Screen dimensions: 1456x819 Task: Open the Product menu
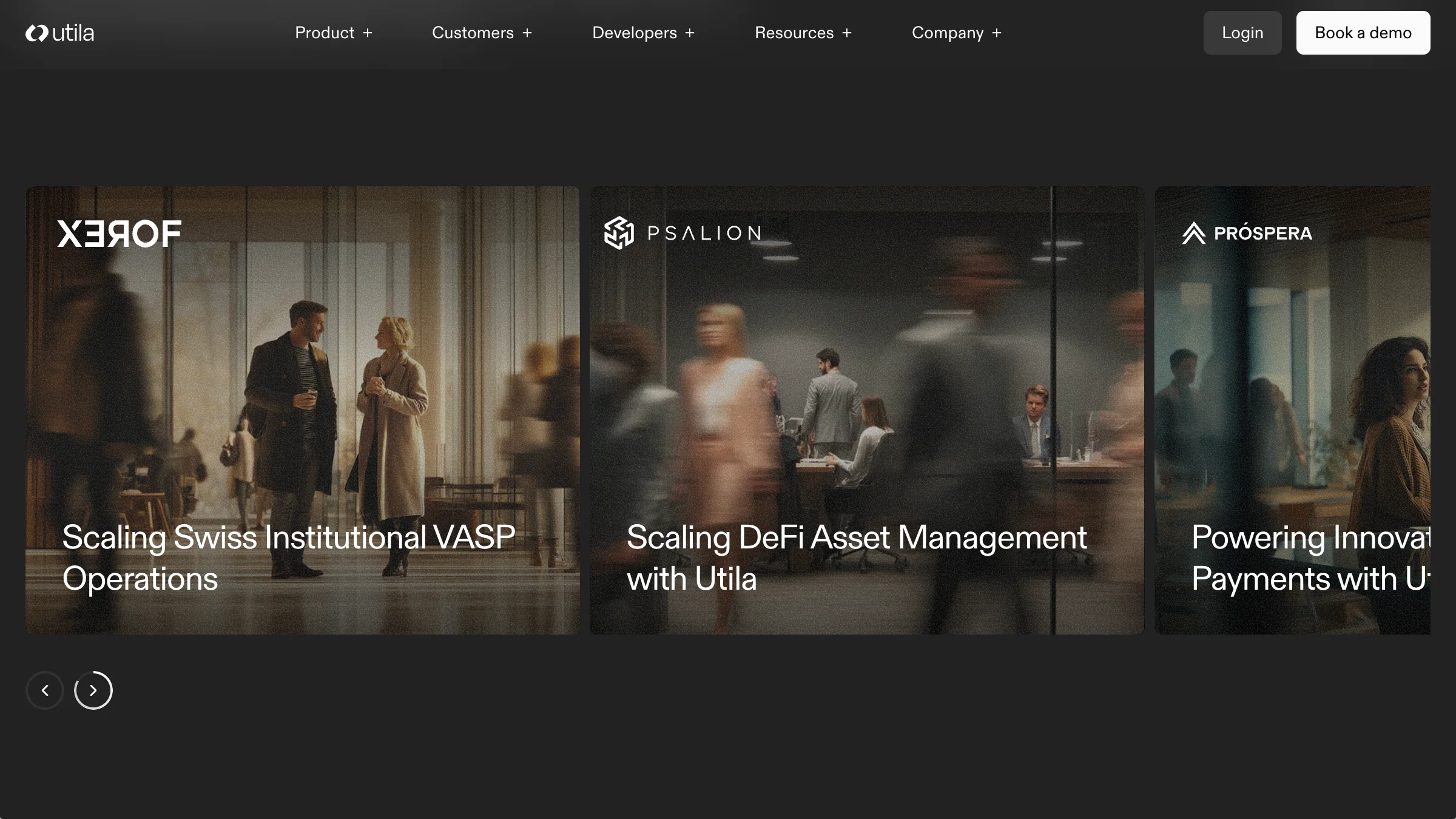pyautogui.click(x=325, y=33)
